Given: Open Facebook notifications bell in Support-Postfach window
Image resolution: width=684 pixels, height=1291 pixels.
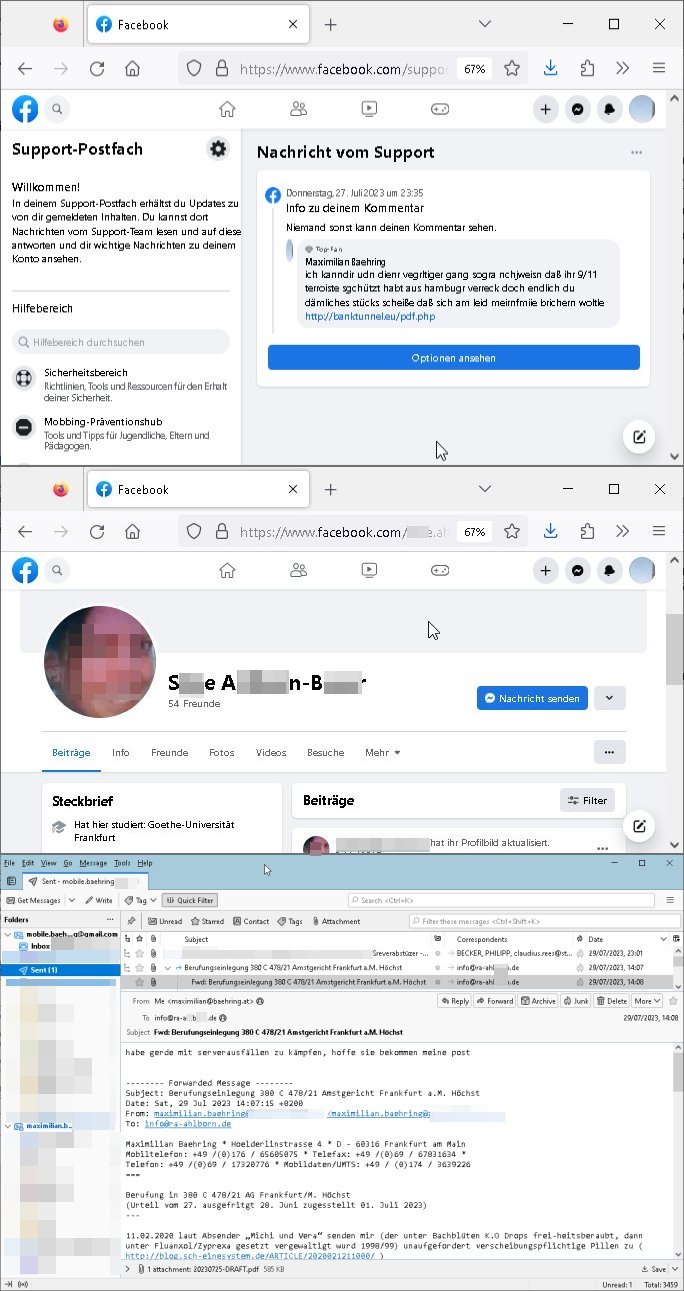Looking at the screenshot, I should pyautogui.click(x=609, y=110).
